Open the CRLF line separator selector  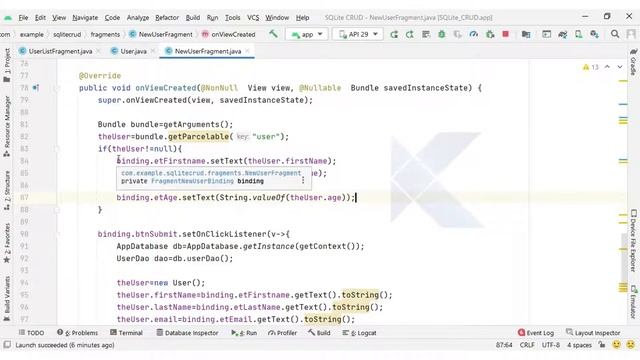pyautogui.click(x=527, y=345)
